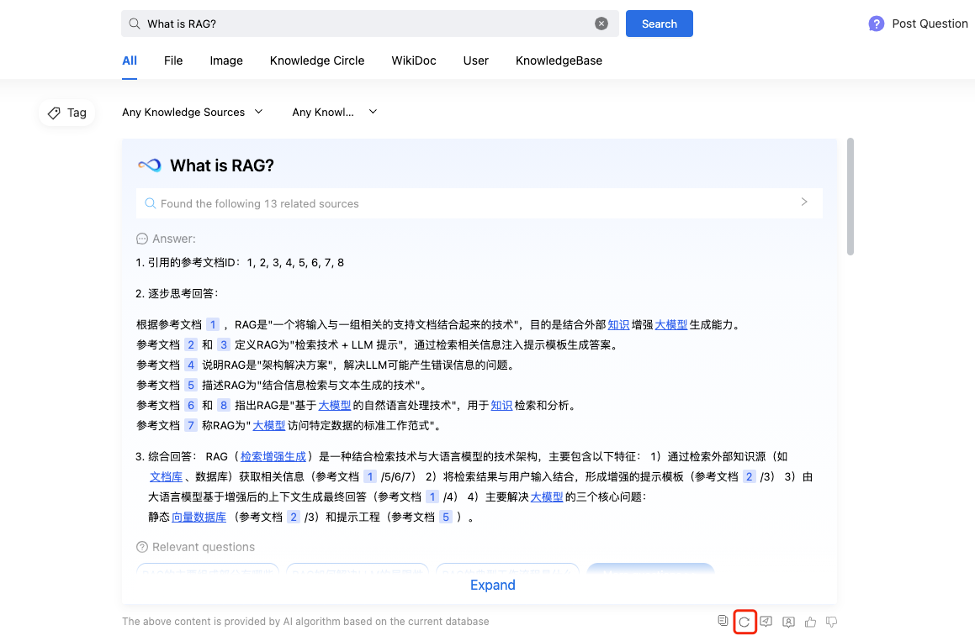
Task: Click the share answer icon
Action: click(x=766, y=621)
